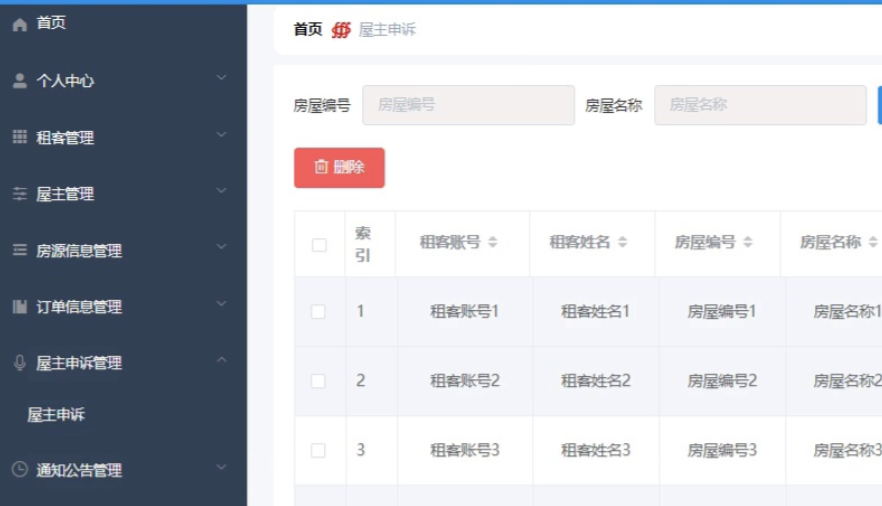882x506 pixels.
Task: Expand the 房源信息管理 menu chevron
Action: 222,247
